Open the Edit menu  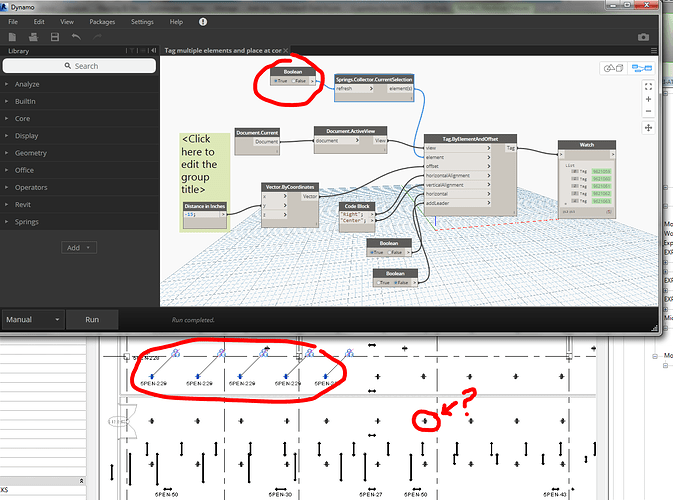click(39, 22)
